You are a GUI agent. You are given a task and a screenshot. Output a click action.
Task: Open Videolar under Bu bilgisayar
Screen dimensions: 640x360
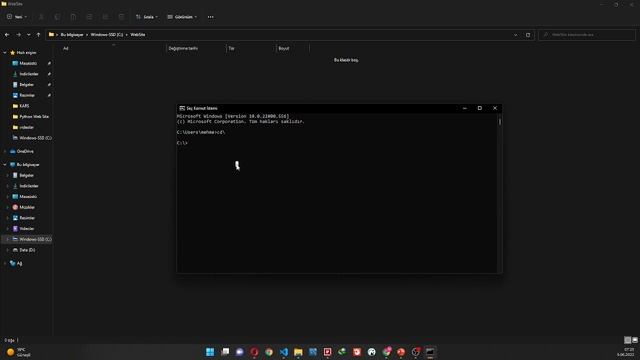tap(27, 229)
